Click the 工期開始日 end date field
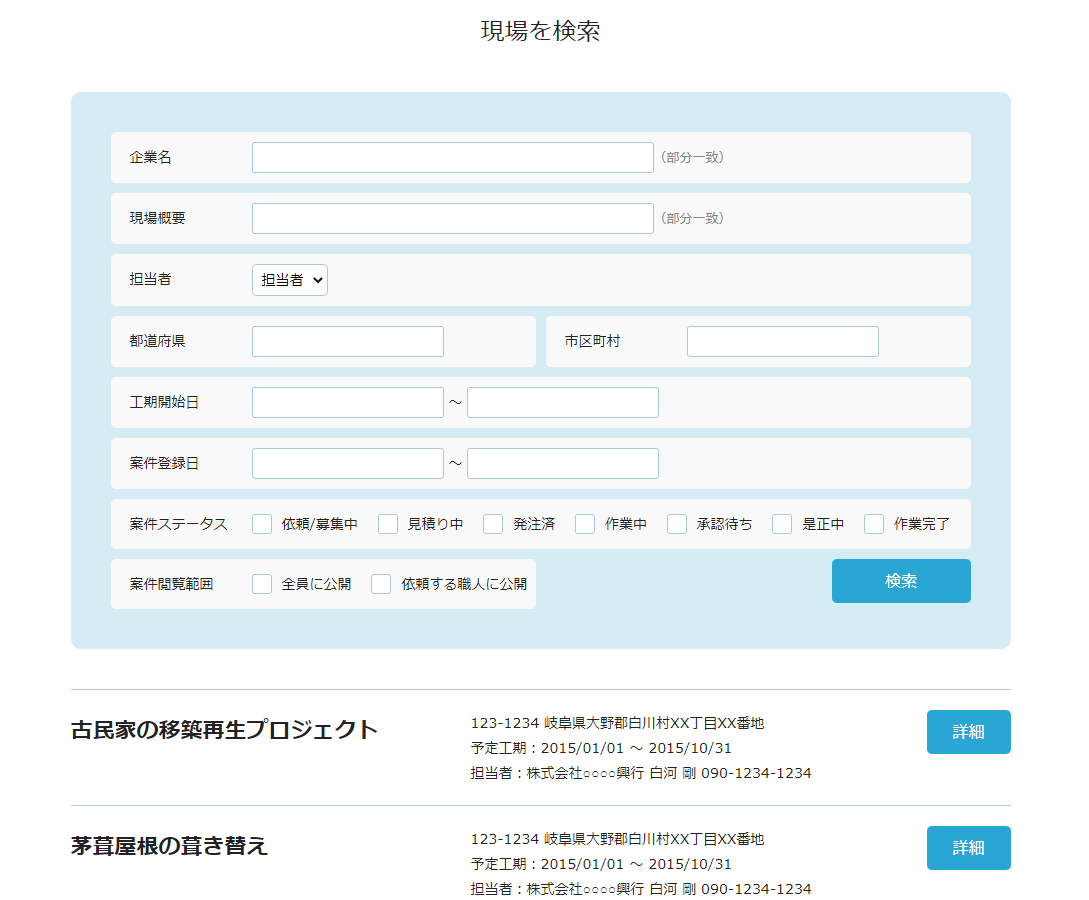 (x=563, y=403)
